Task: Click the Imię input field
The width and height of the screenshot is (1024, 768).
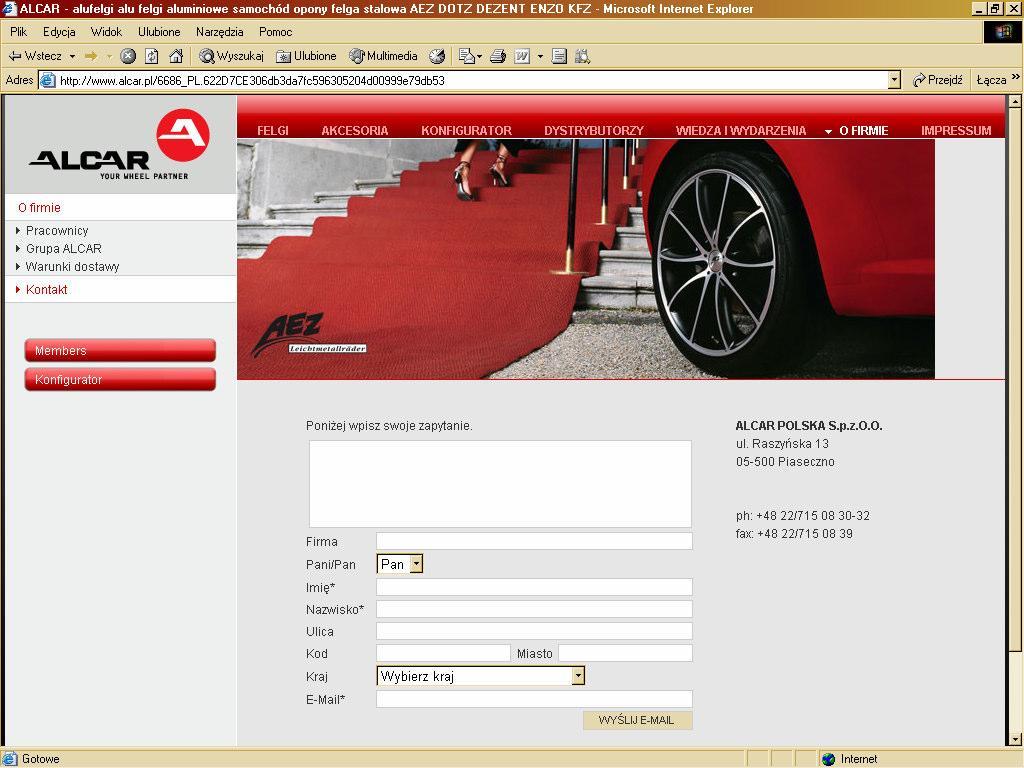Action: [534, 586]
